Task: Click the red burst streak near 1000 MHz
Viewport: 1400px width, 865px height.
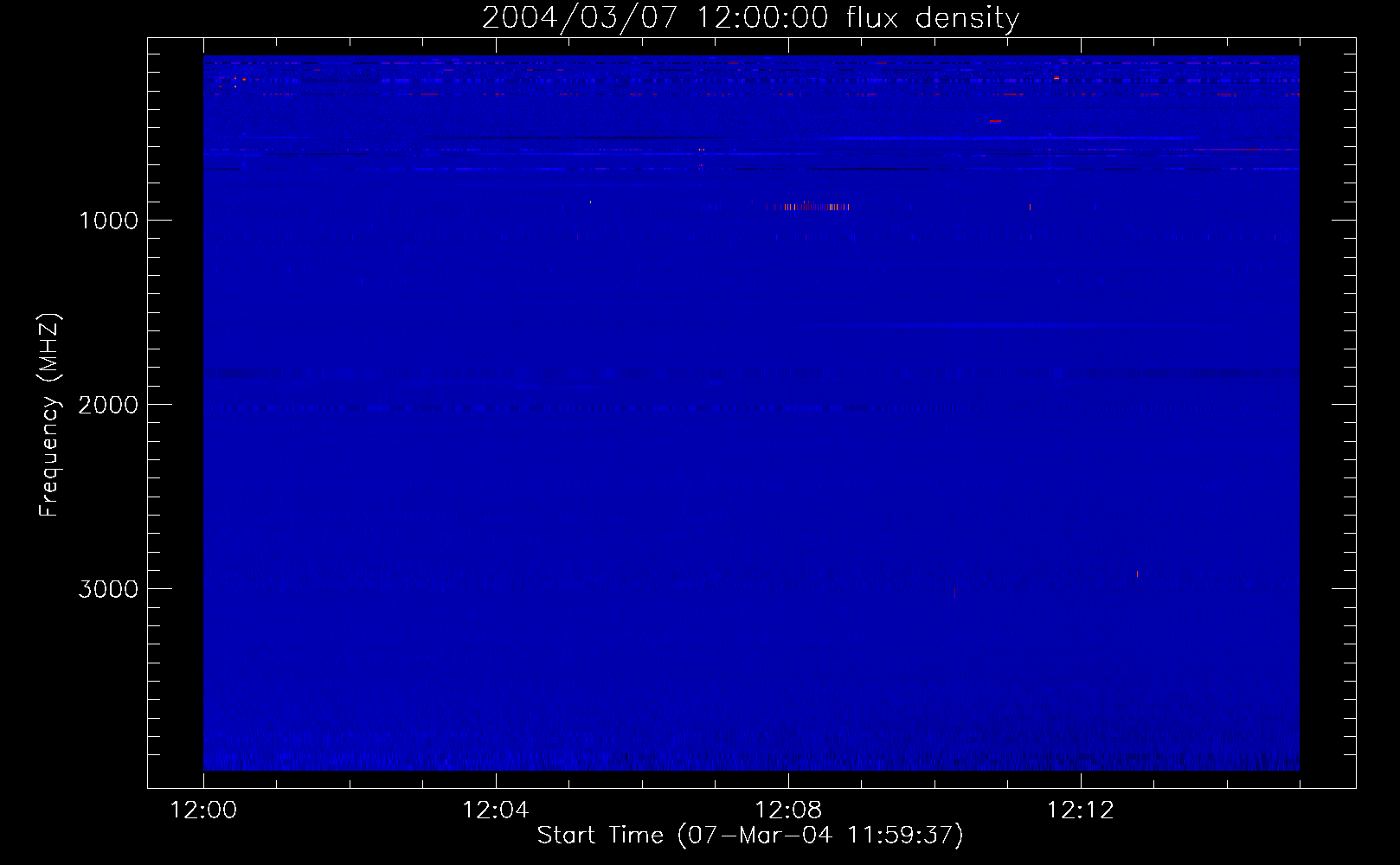Action: (x=808, y=207)
